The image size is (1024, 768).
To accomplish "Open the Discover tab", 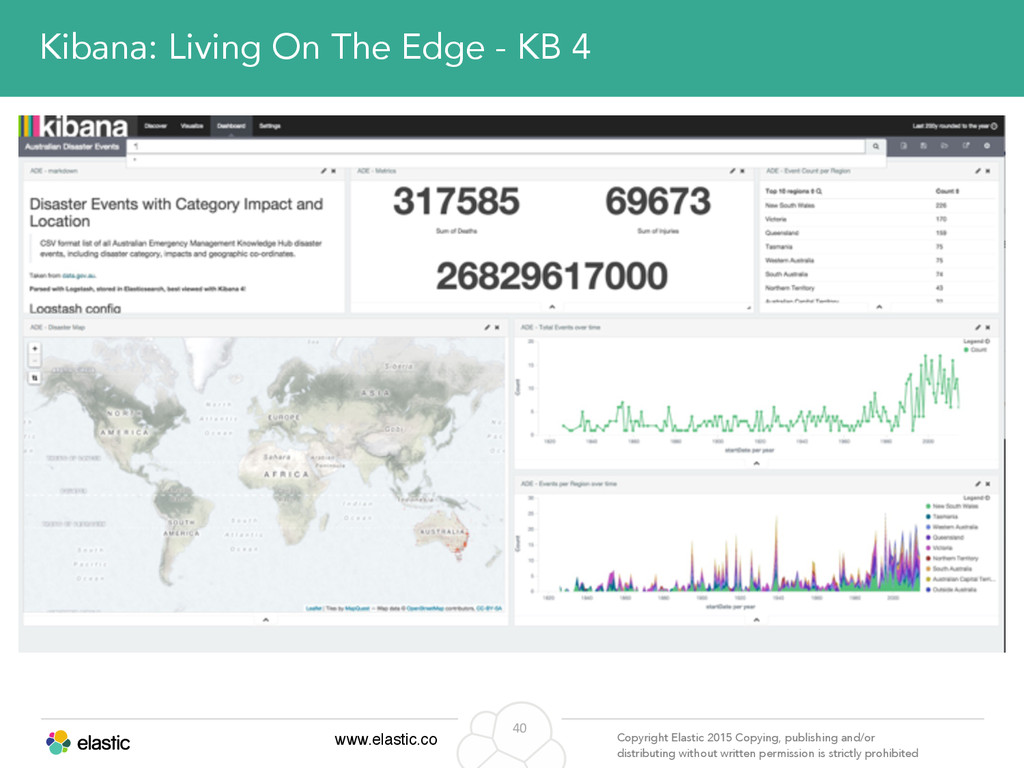I will click(155, 126).
